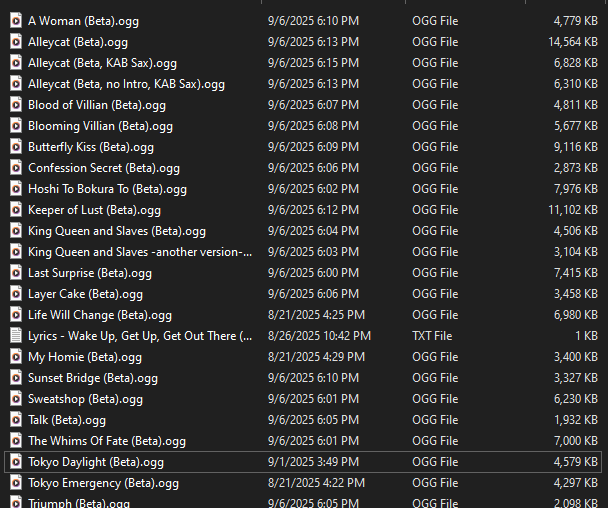Screen dimensions: 608x508
Task: Select My Homie (Beta).ogg file name
Action: [x=85, y=357]
